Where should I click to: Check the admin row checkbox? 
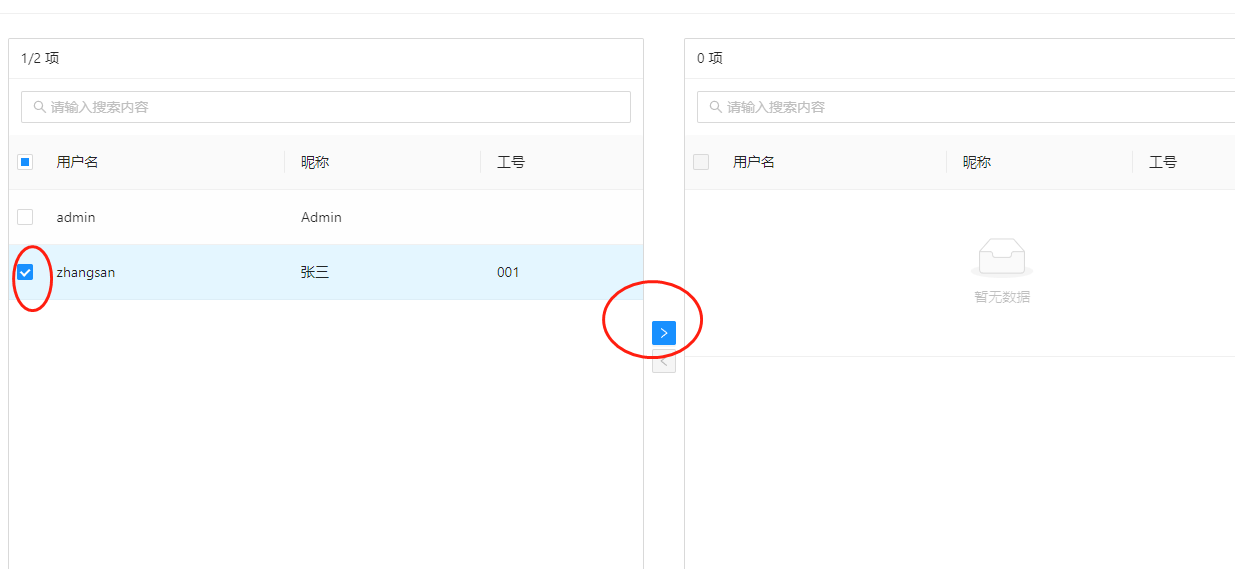(25, 217)
